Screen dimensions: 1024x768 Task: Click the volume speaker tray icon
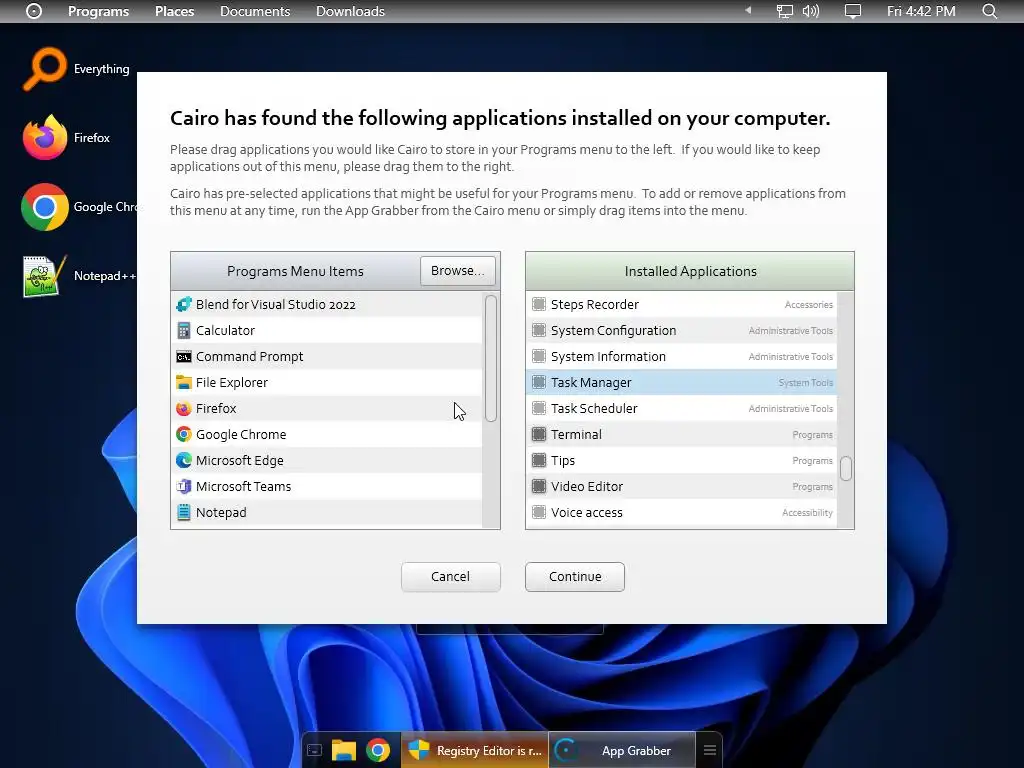pyautogui.click(x=810, y=11)
